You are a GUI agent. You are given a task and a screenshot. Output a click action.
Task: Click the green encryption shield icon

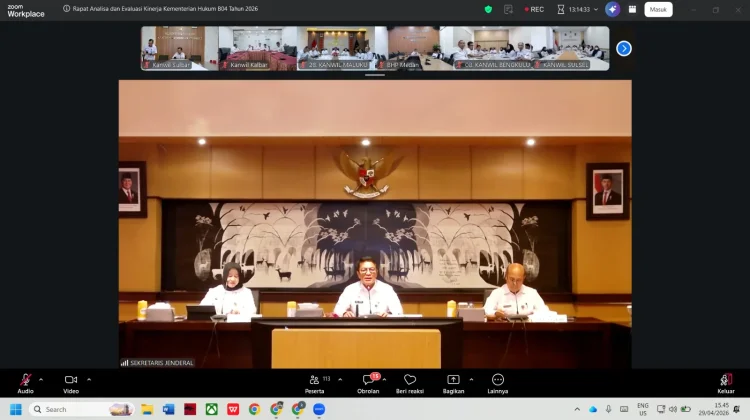488,9
